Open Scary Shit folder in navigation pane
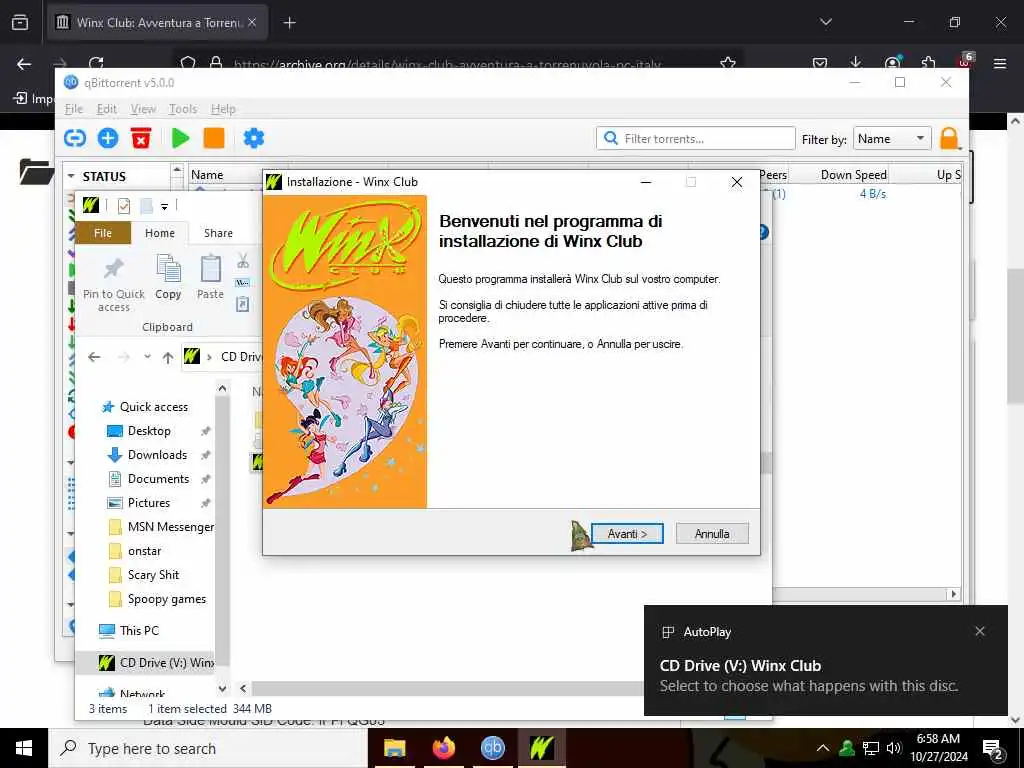Screen dimensions: 1024x768 point(153,575)
